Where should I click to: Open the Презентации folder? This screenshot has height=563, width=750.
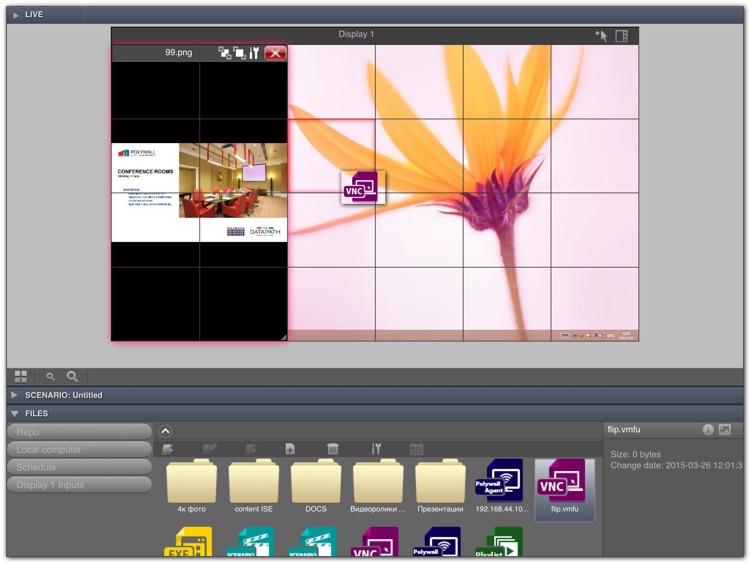pos(440,486)
